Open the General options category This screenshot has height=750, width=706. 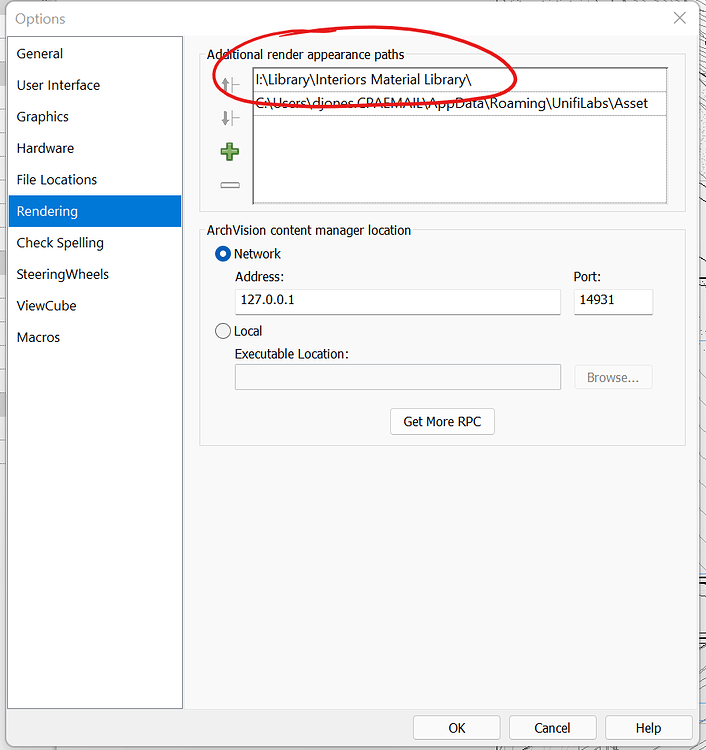click(x=95, y=54)
